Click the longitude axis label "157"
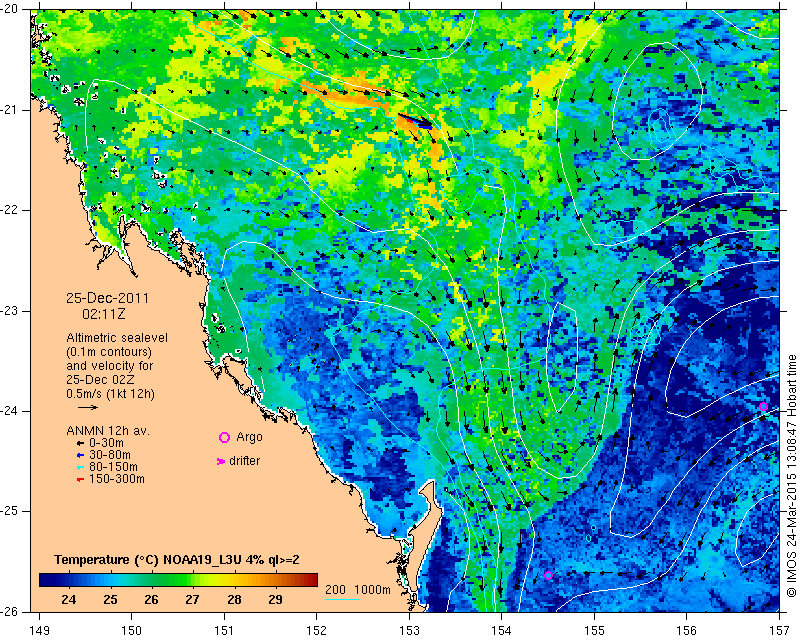 point(779,630)
